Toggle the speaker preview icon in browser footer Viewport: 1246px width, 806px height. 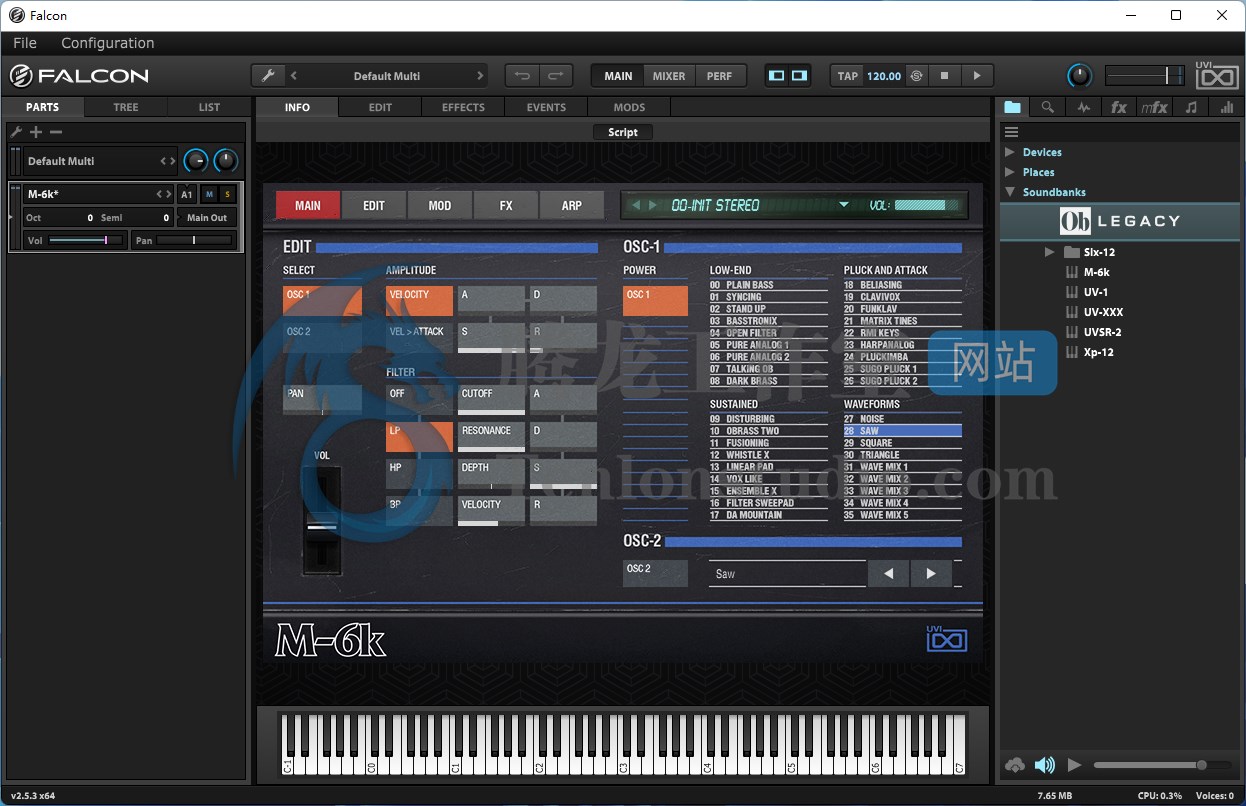1045,765
